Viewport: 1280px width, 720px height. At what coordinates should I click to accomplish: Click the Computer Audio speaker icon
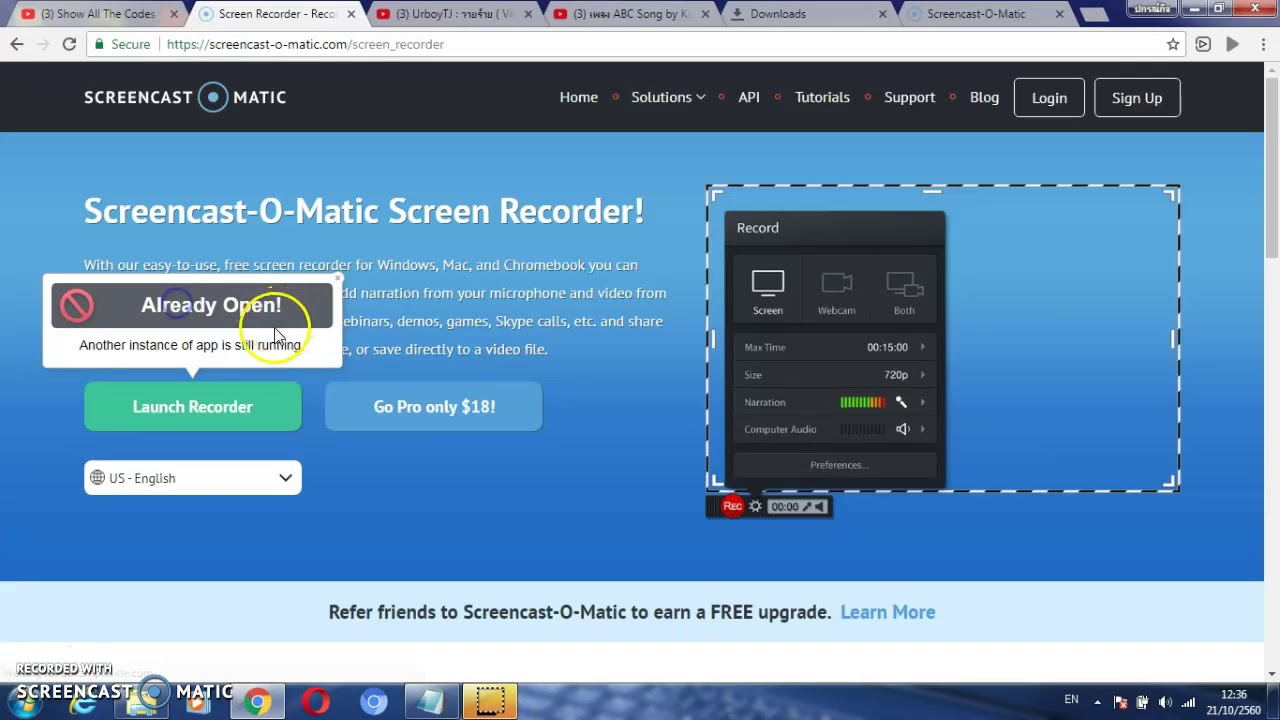click(902, 429)
